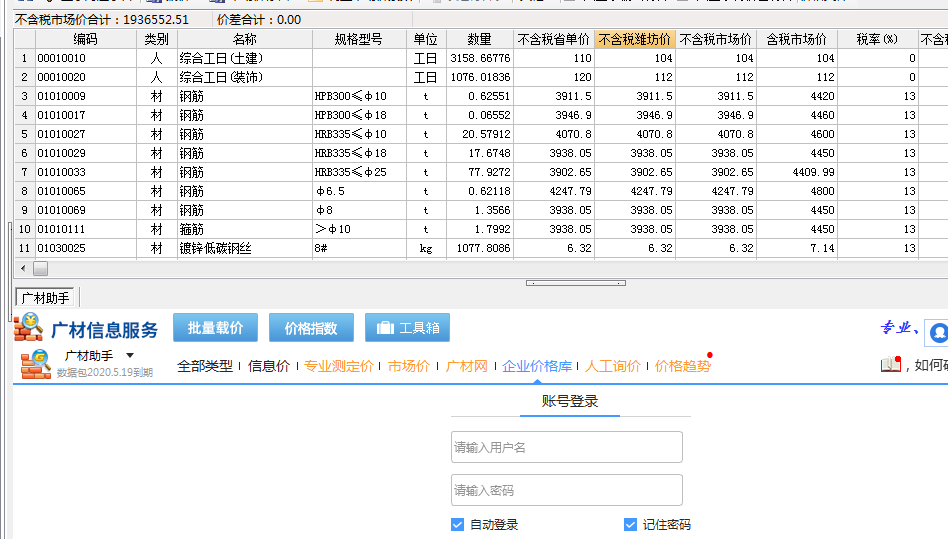Click the 批量载价 button

(x=215, y=328)
